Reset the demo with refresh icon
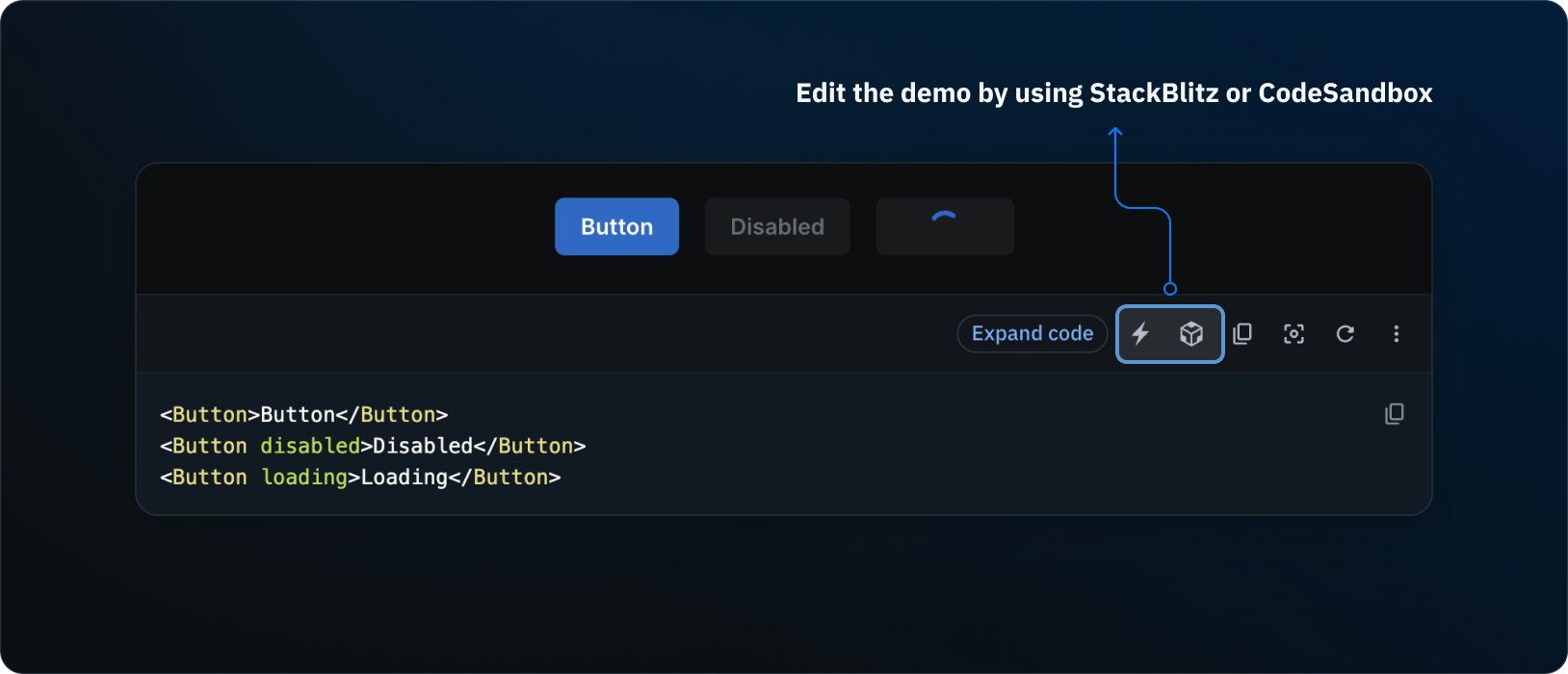Image resolution: width=1568 pixels, height=674 pixels. [1346, 334]
